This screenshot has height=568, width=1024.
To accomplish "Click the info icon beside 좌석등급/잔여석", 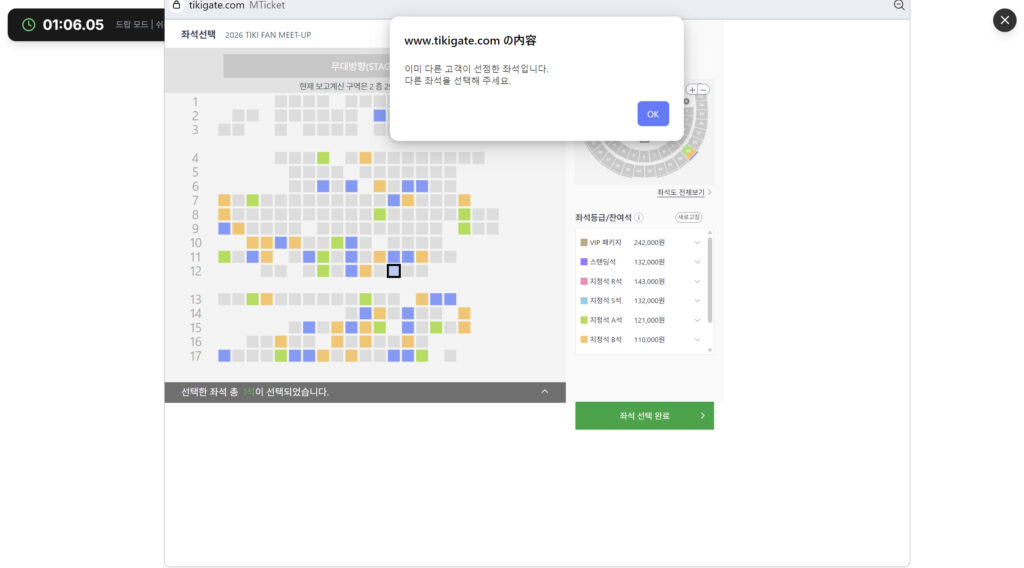I will [x=639, y=217].
